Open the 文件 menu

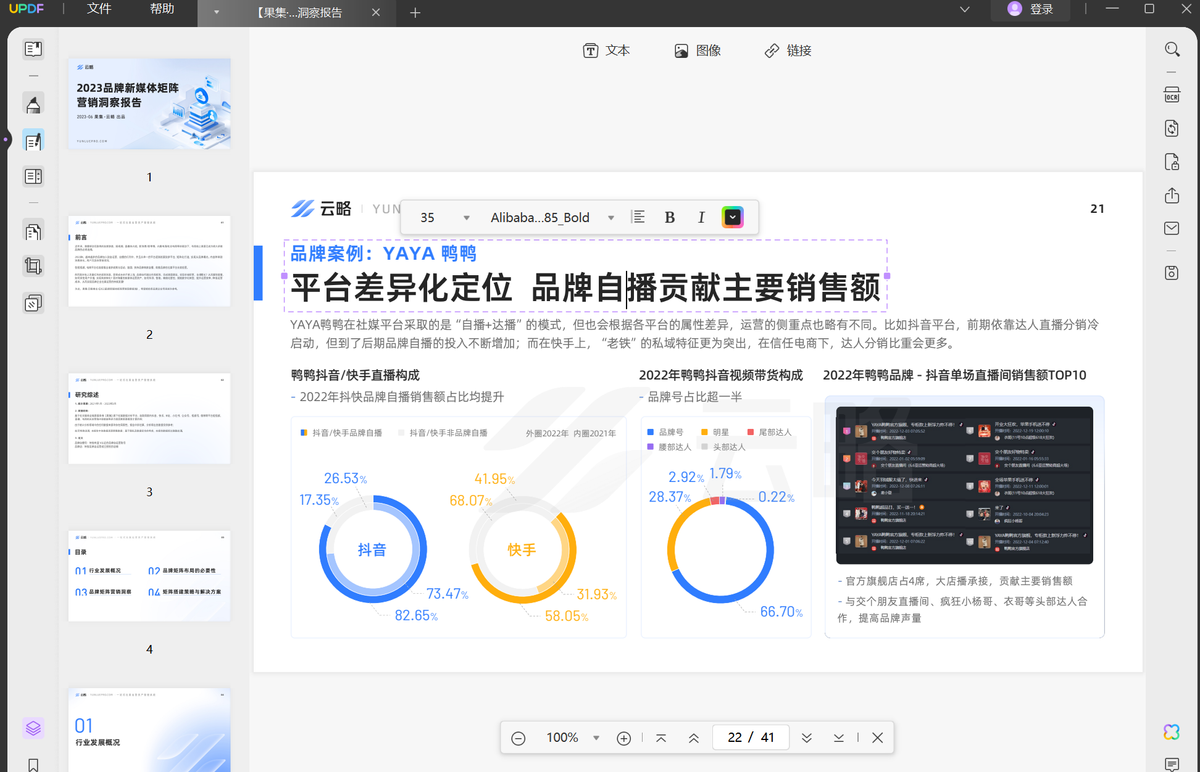(x=99, y=9)
